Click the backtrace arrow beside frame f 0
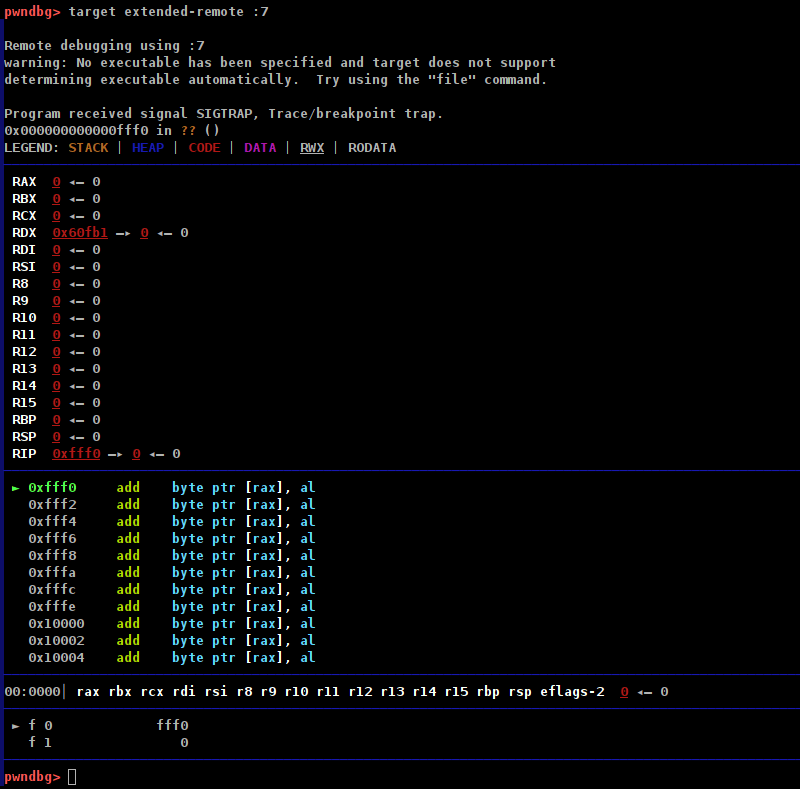Screen dimensions: 800x789 pos(16,726)
